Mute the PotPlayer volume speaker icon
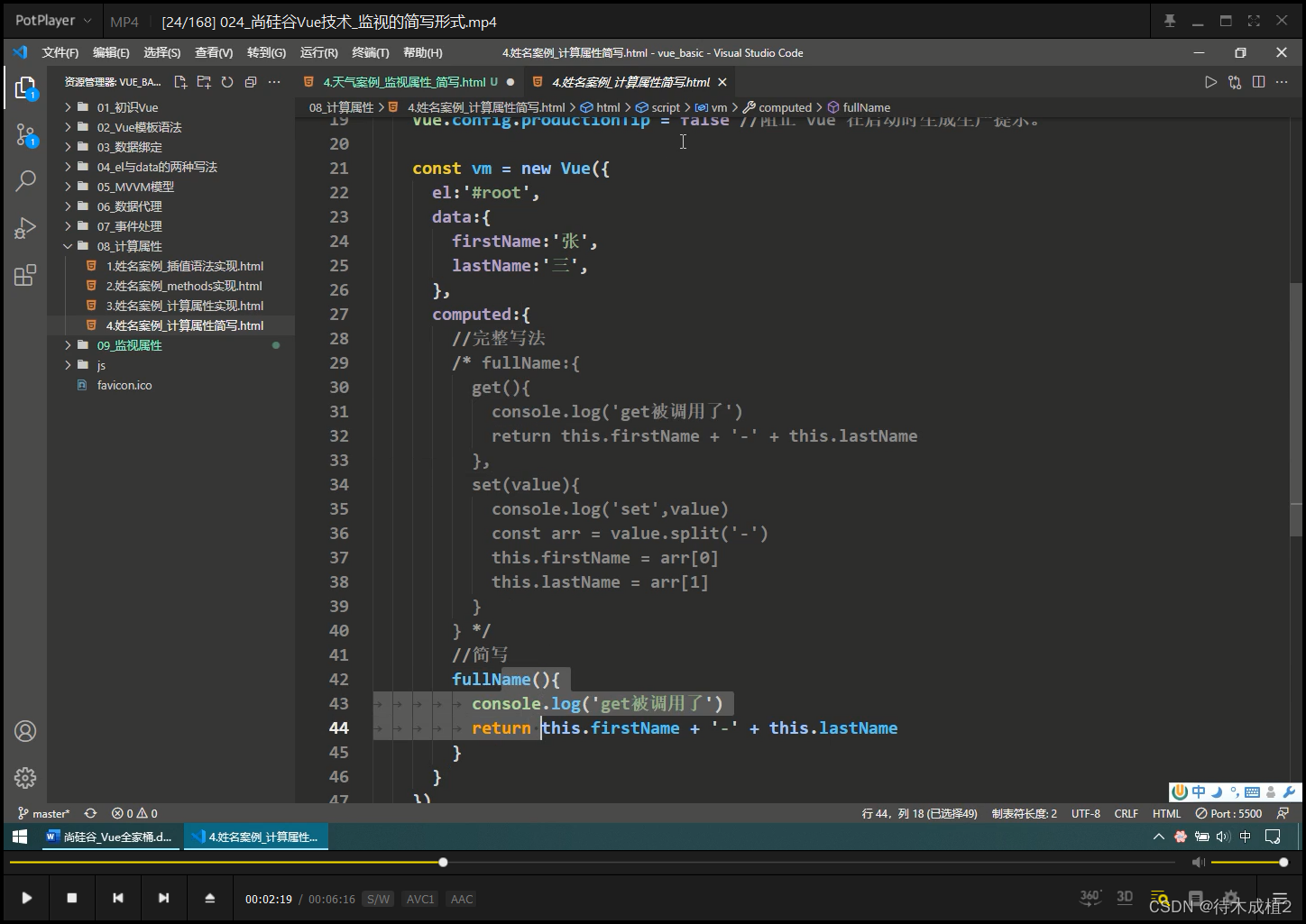The height and width of the screenshot is (924, 1306). 1198,863
